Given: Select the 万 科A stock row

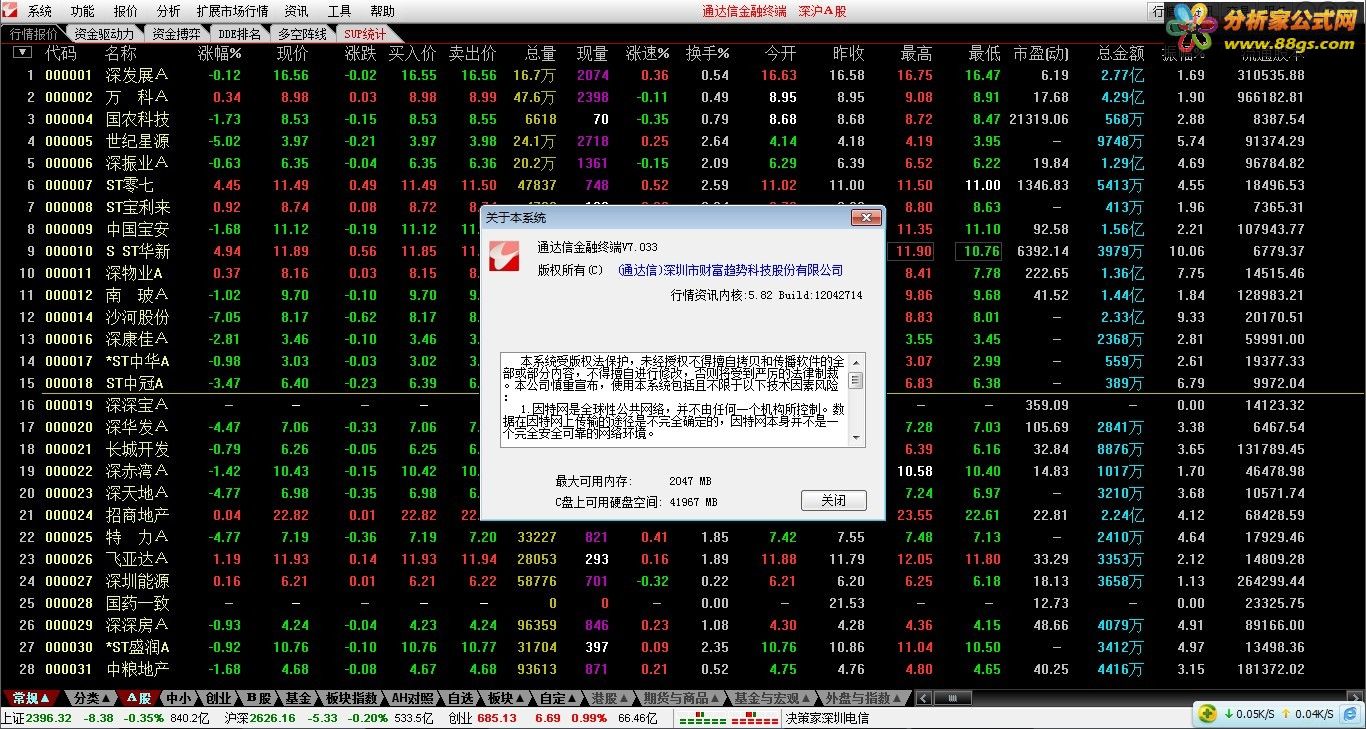Looking at the screenshot, I should pos(683,97).
